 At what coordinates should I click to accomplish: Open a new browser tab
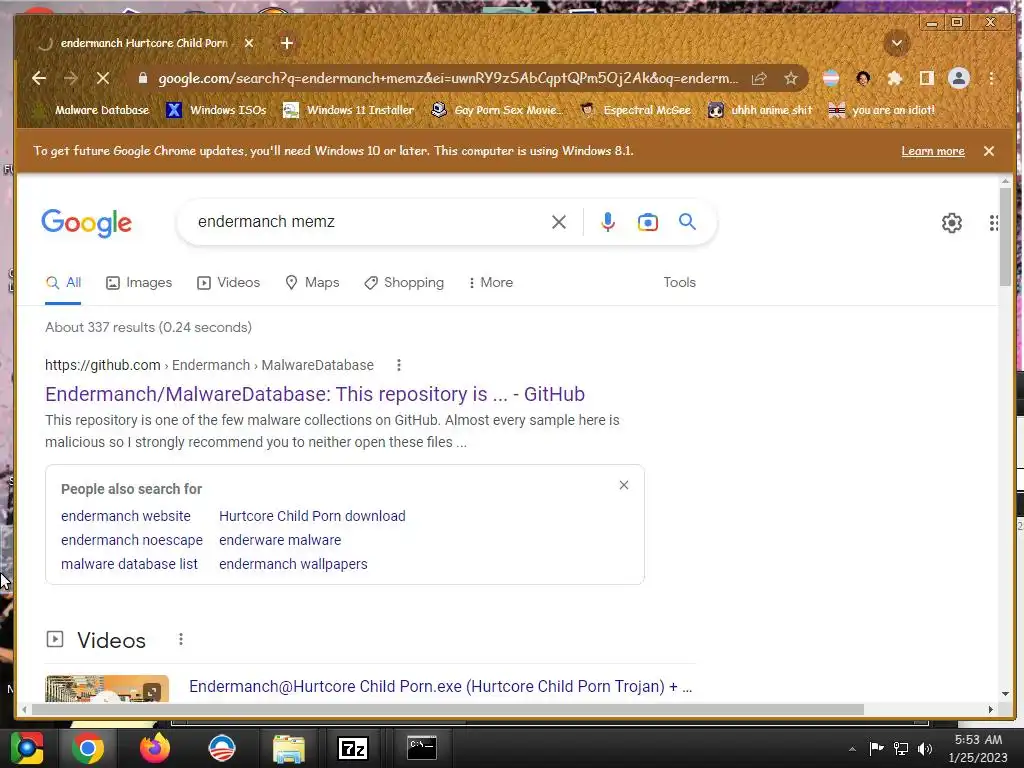pos(287,43)
